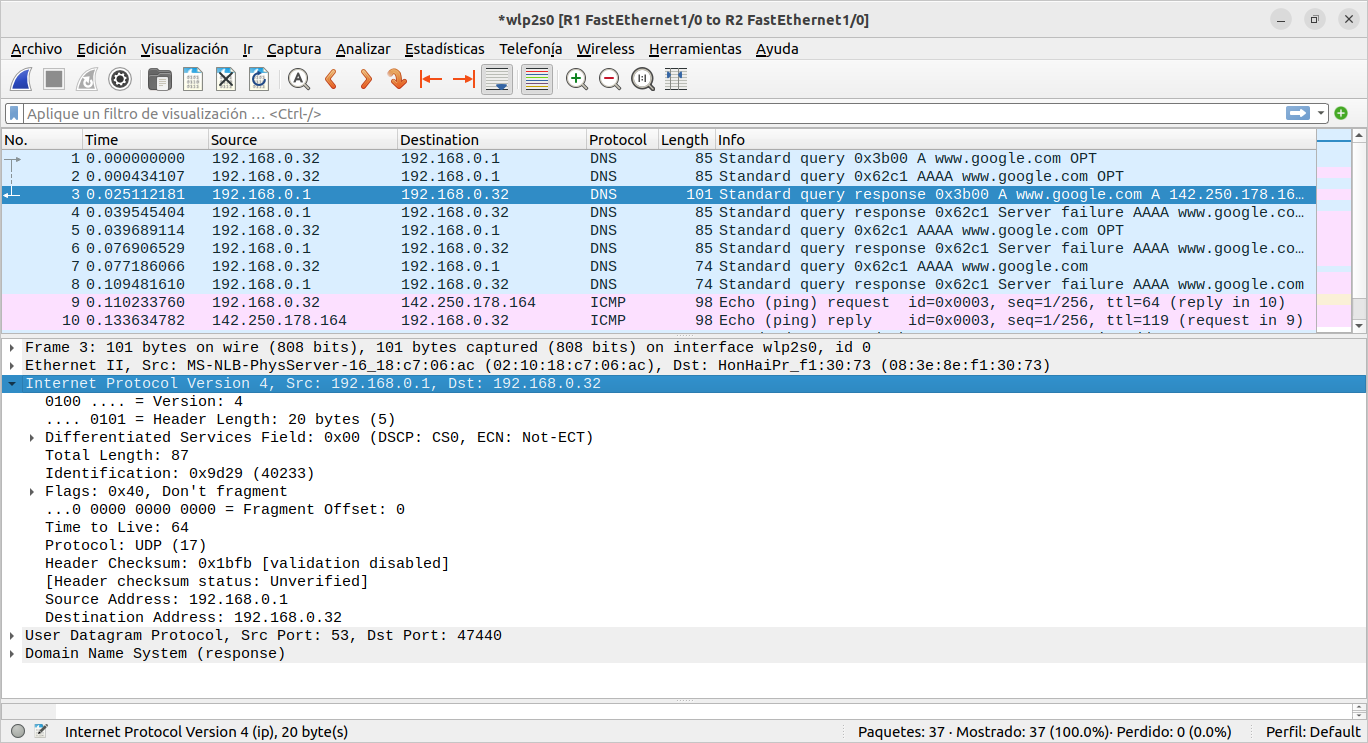The image size is (1368, 743).
Task: Zoom out on packet text
Action: pos(610,79)
